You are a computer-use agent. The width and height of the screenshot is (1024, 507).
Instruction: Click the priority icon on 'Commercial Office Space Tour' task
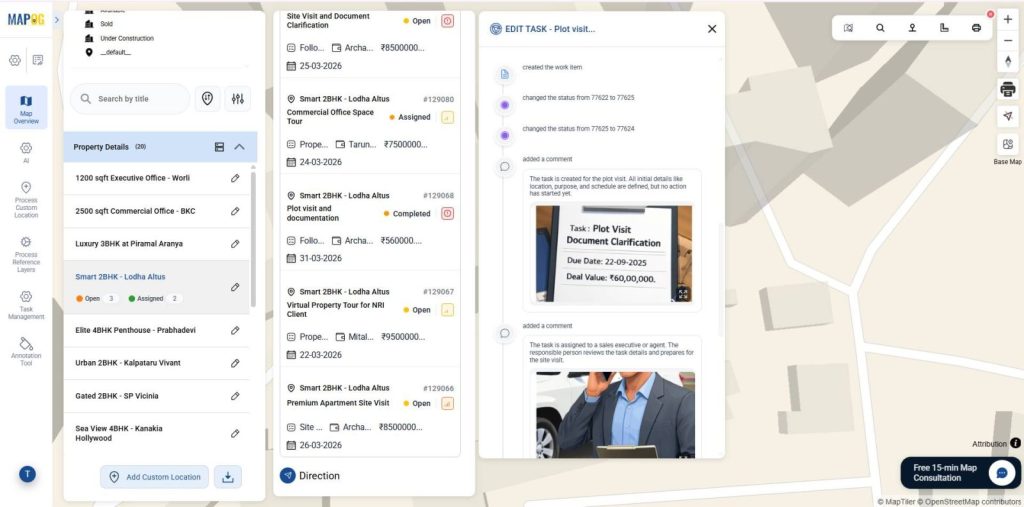pyautogui.click(x=447, y=117)
